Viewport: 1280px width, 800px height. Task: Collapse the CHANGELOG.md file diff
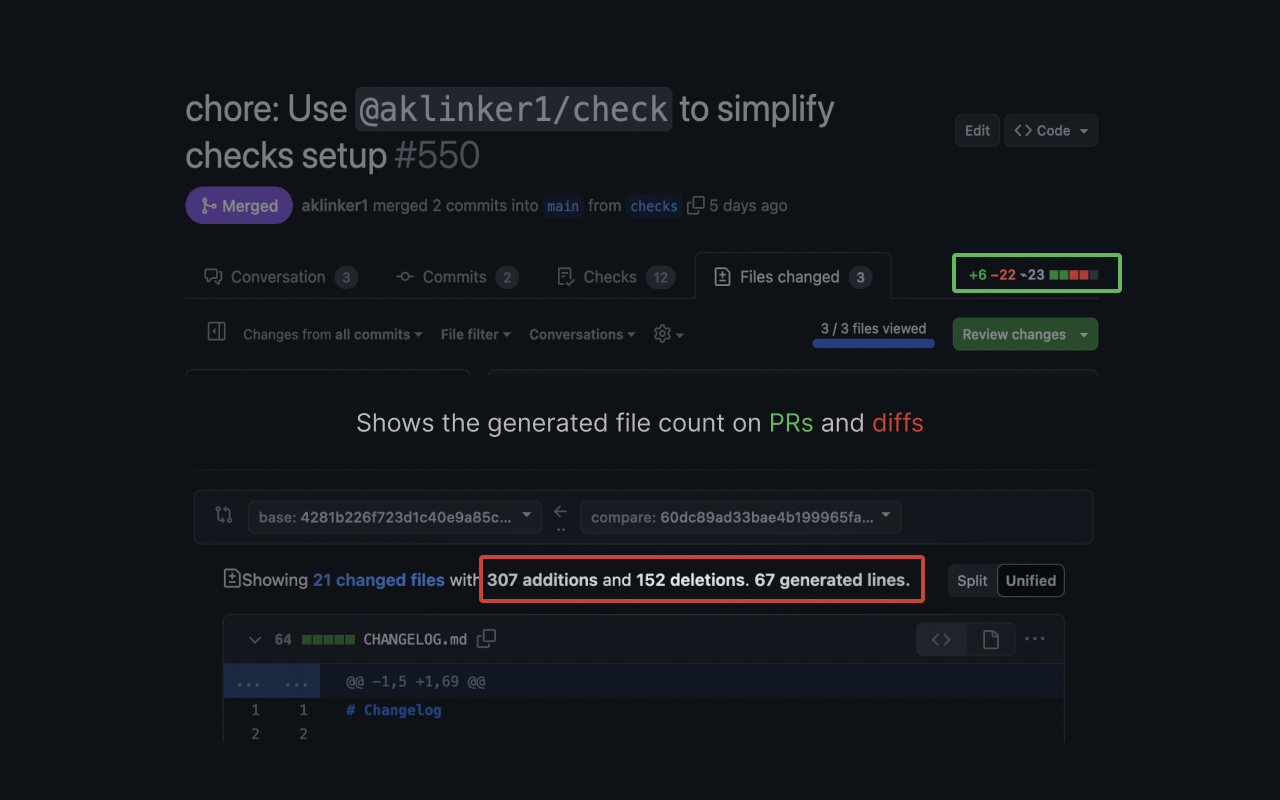(x=255, y=639)
